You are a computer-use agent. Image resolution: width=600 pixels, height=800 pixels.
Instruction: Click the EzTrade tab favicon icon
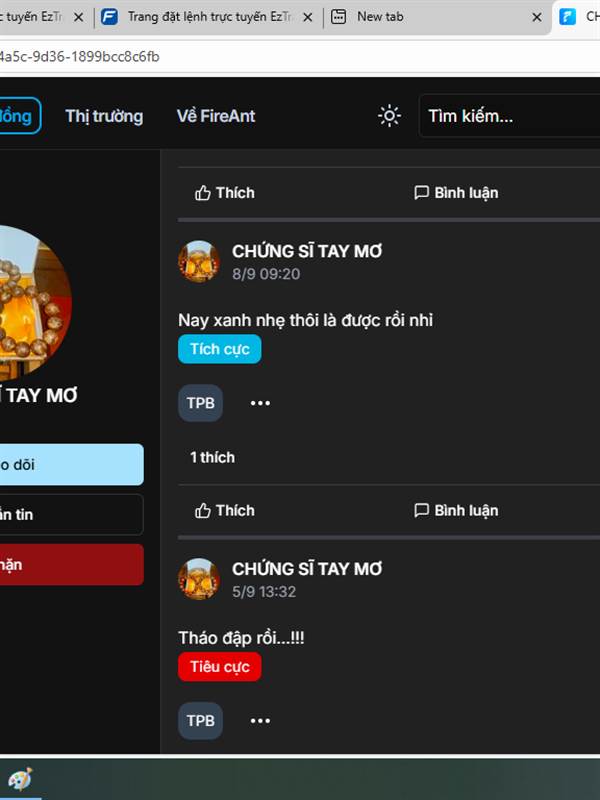[109, 17]
